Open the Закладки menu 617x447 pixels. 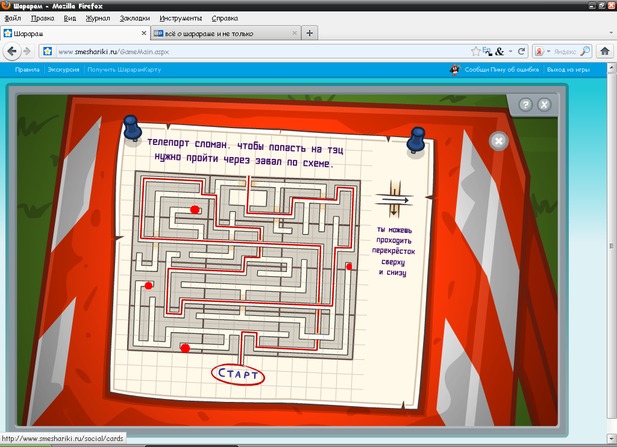[135, 18]
